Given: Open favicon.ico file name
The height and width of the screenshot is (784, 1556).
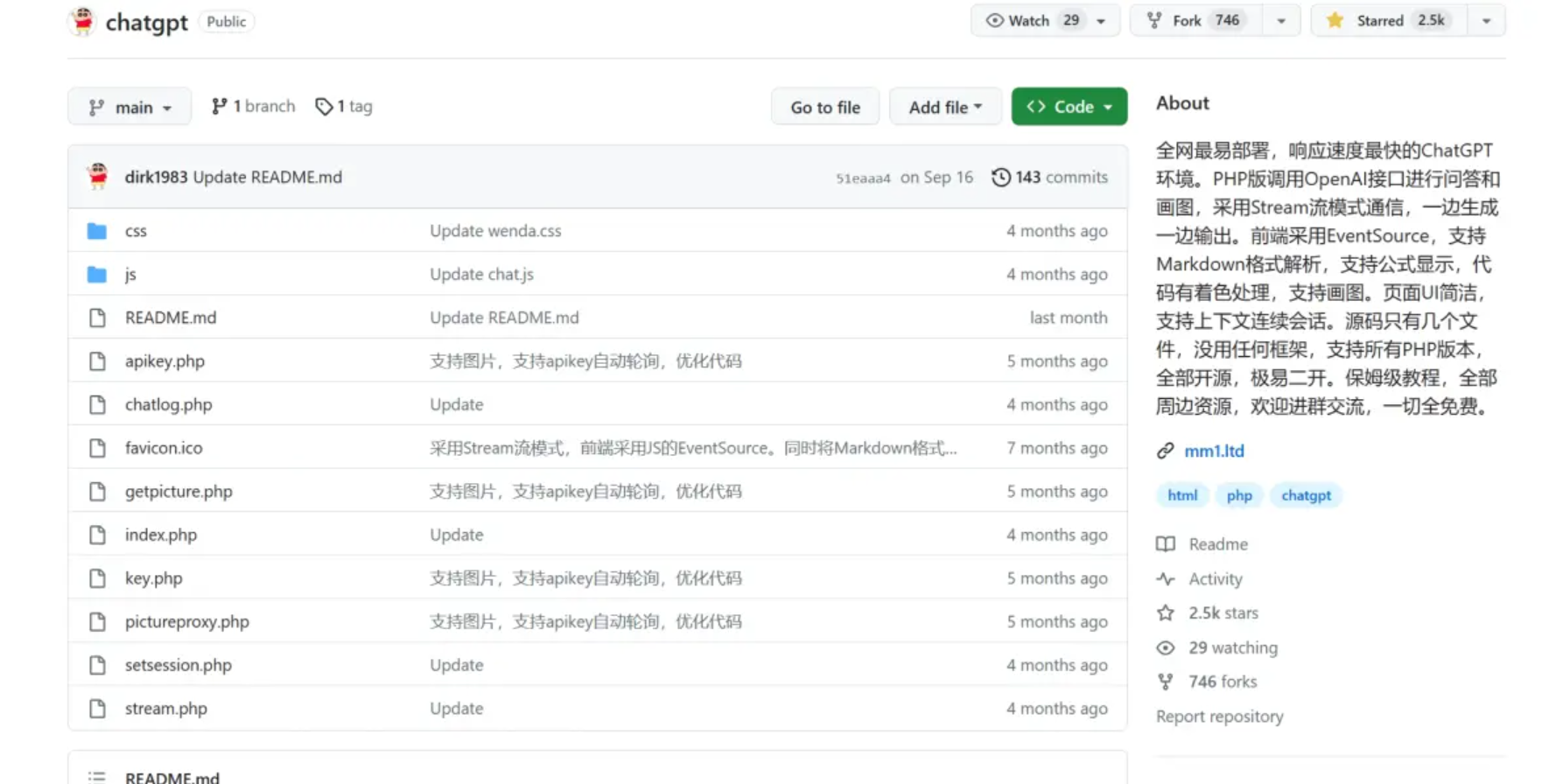Looking at the screenshot, I should pos(164,448).
